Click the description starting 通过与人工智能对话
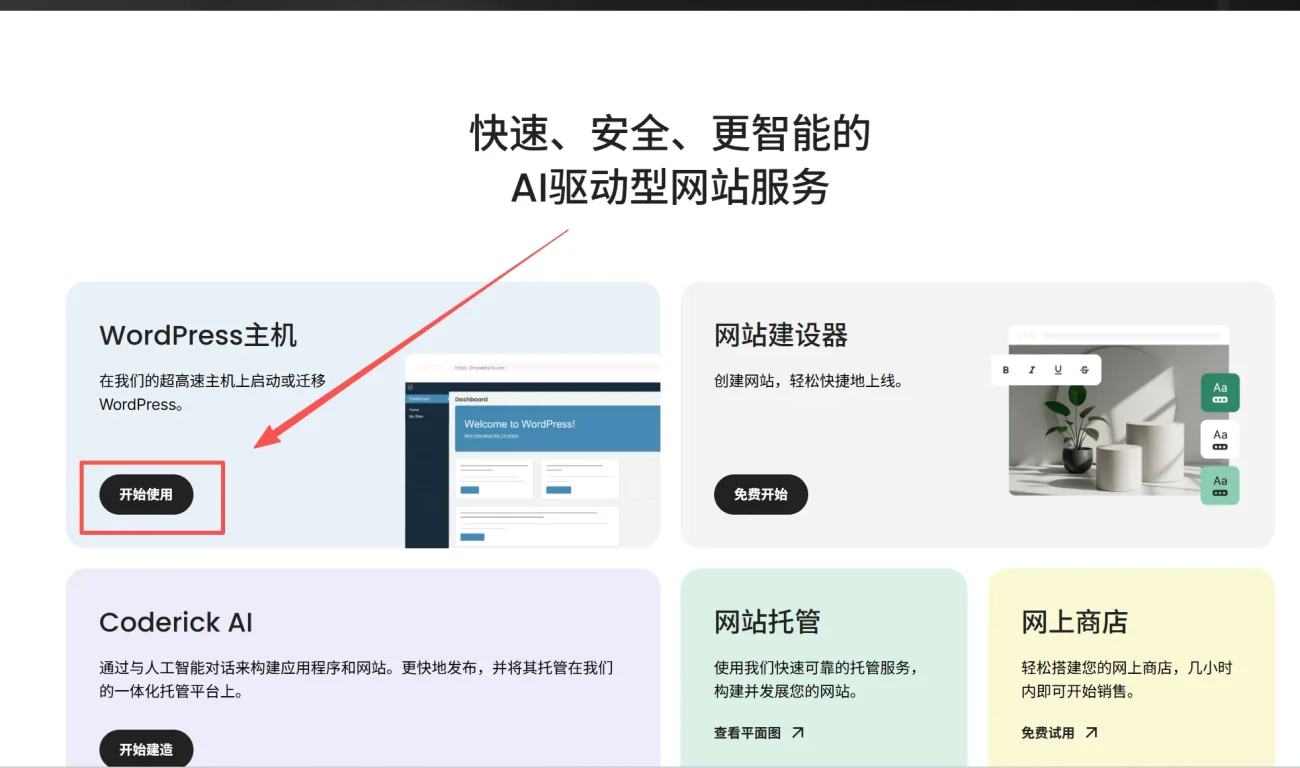Viewport: 1300px width, 768px height. click(356, 679)
